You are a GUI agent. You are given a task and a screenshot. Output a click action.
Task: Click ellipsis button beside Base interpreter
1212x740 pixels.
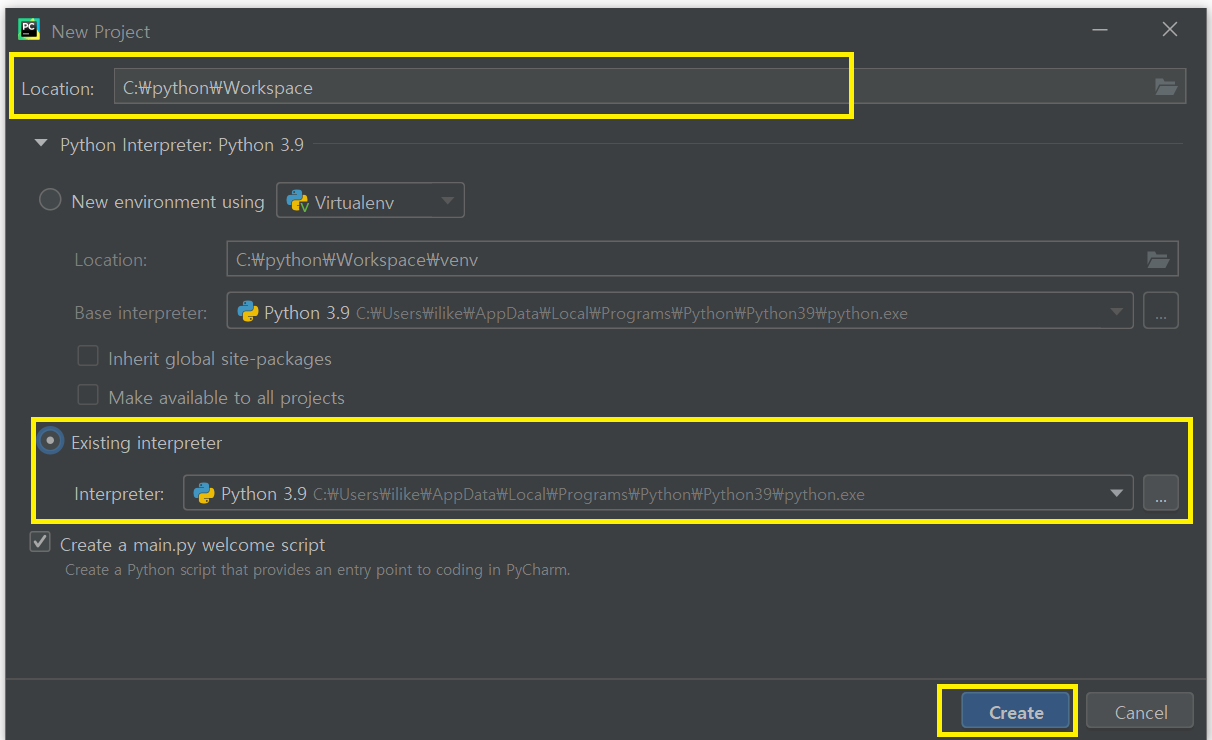[x=1160, y=312]
